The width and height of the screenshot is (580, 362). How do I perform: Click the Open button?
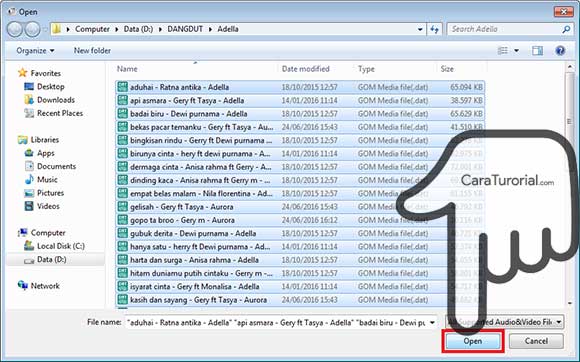(473, 341)
